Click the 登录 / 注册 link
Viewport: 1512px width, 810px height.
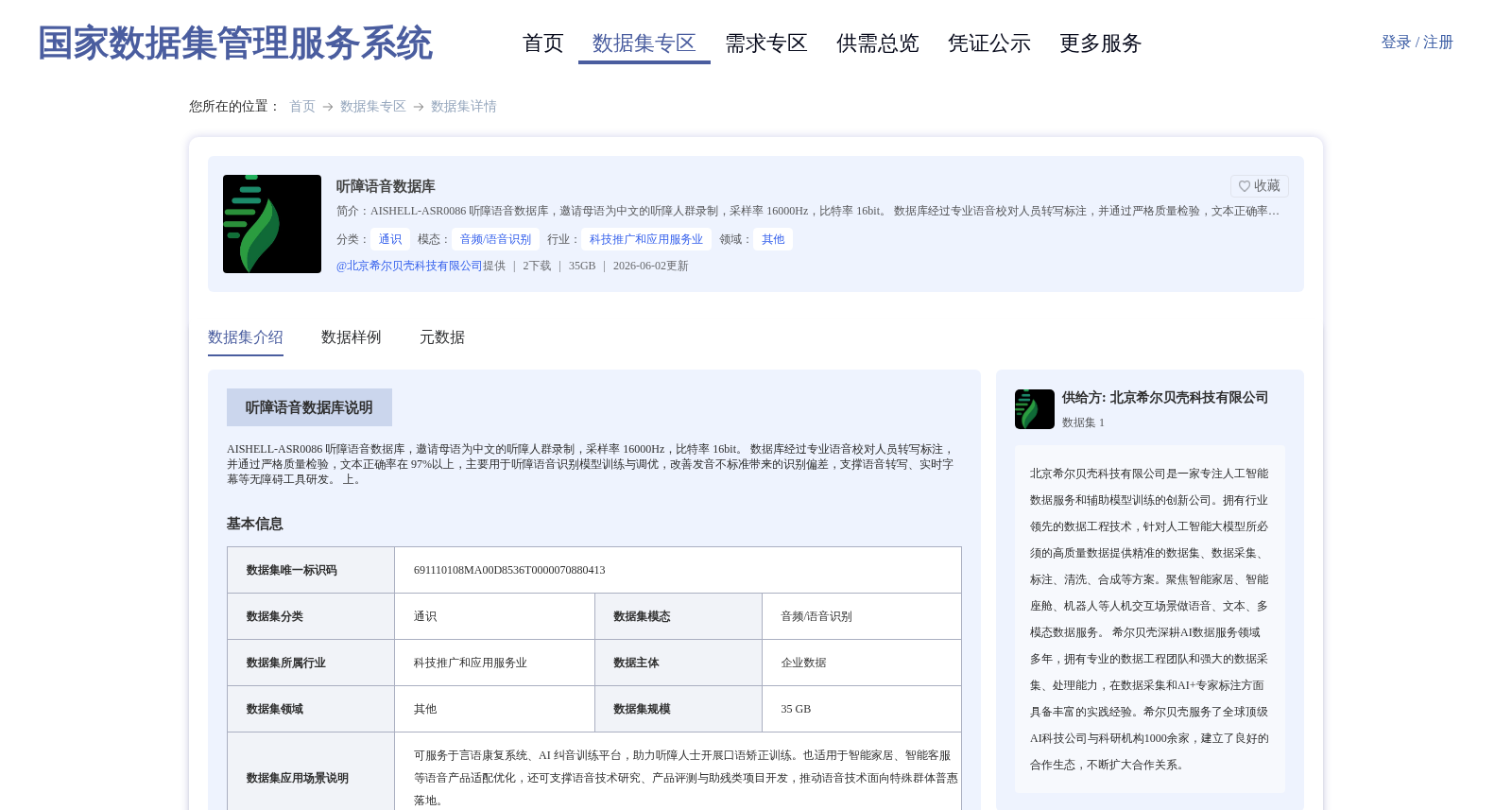coord(1417,43)
